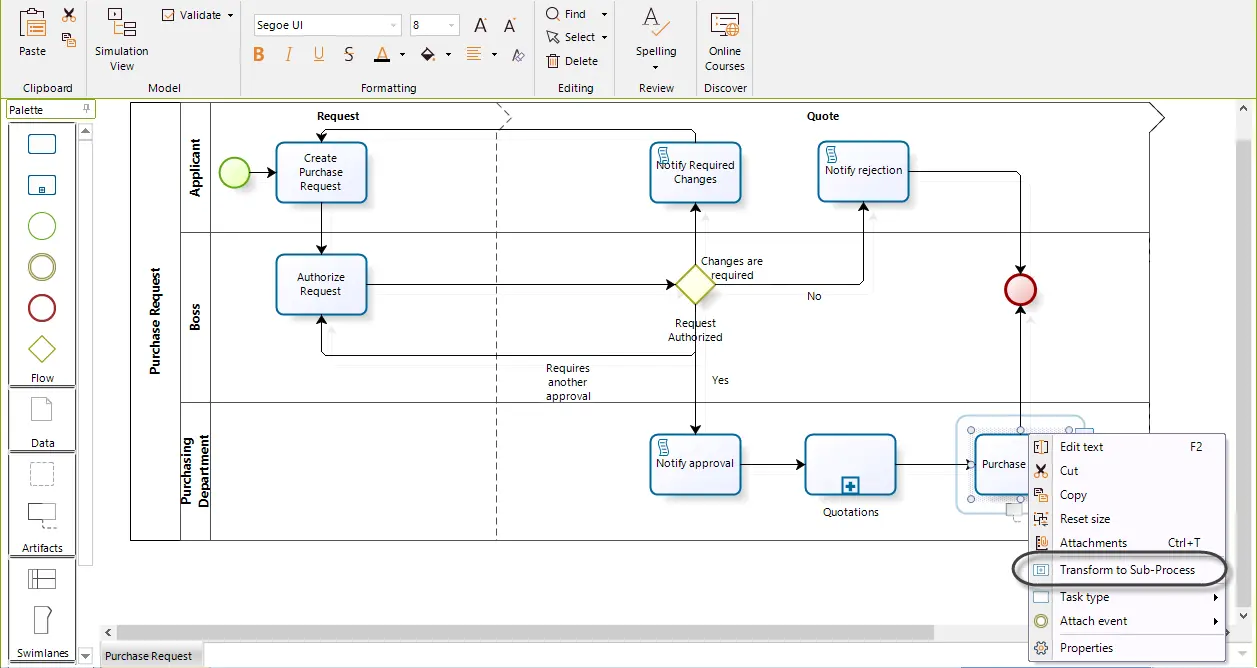Select the Create Purchase Request task
This screenshot has width=1257, height=668.
(321, 172)
